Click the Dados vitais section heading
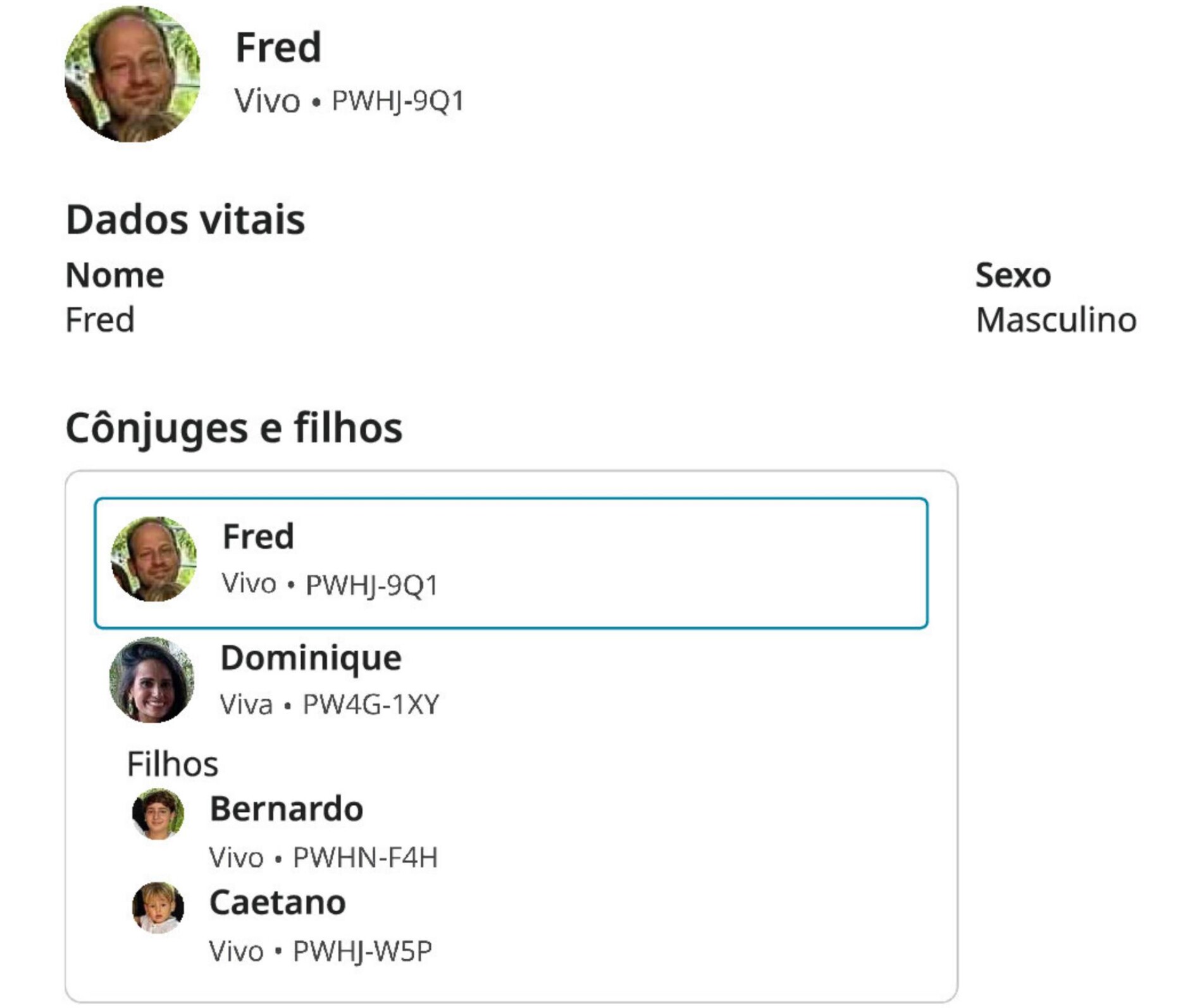1202x1008 pixels. [185, 220]
